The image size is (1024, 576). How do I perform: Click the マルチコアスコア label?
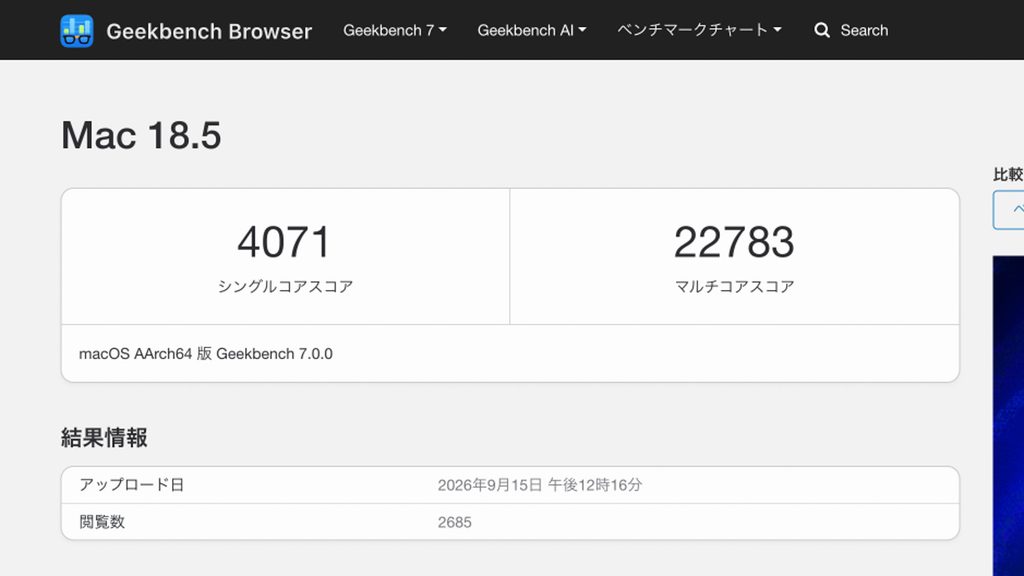pos(734,286)
